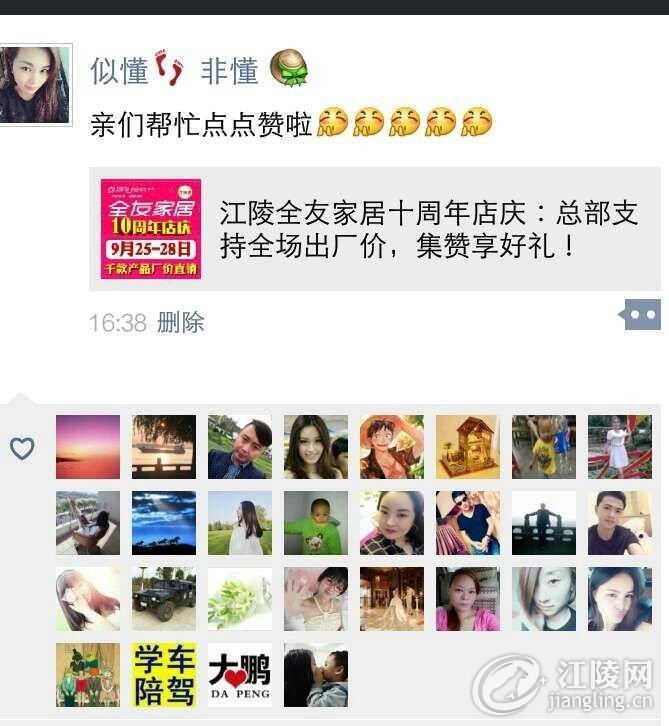Select the pink sunset liker avatar
Viewport: 669px width, 726px height.
pos(88,447)
